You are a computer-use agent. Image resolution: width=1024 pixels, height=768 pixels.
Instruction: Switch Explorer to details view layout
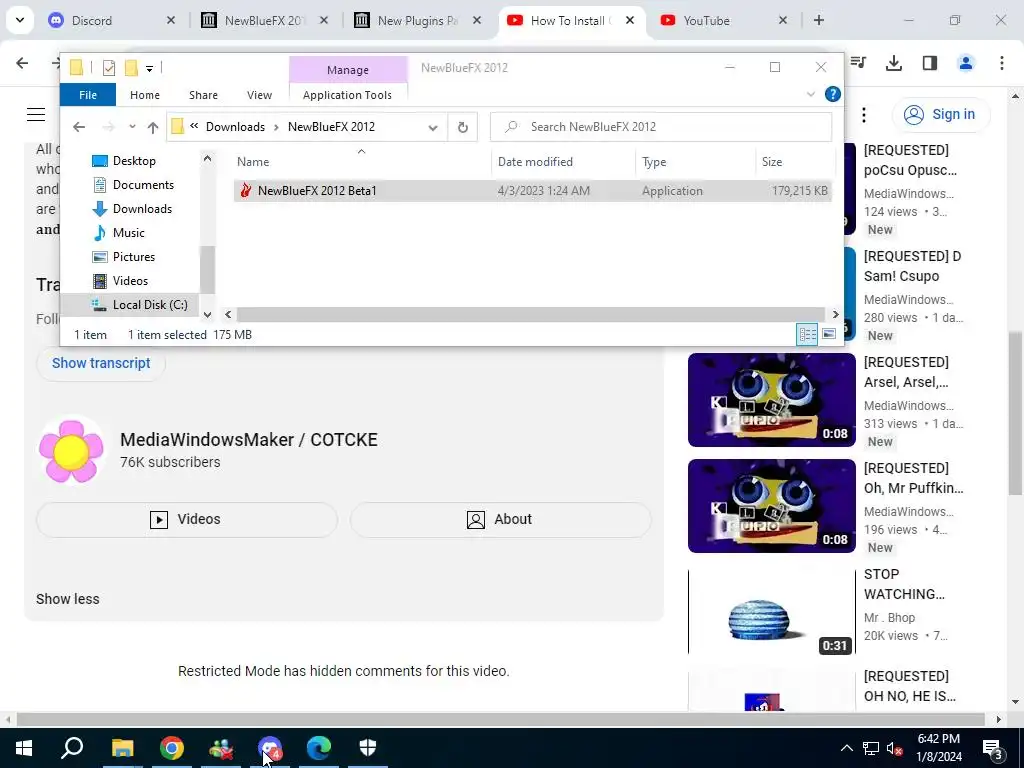point(807,334)
